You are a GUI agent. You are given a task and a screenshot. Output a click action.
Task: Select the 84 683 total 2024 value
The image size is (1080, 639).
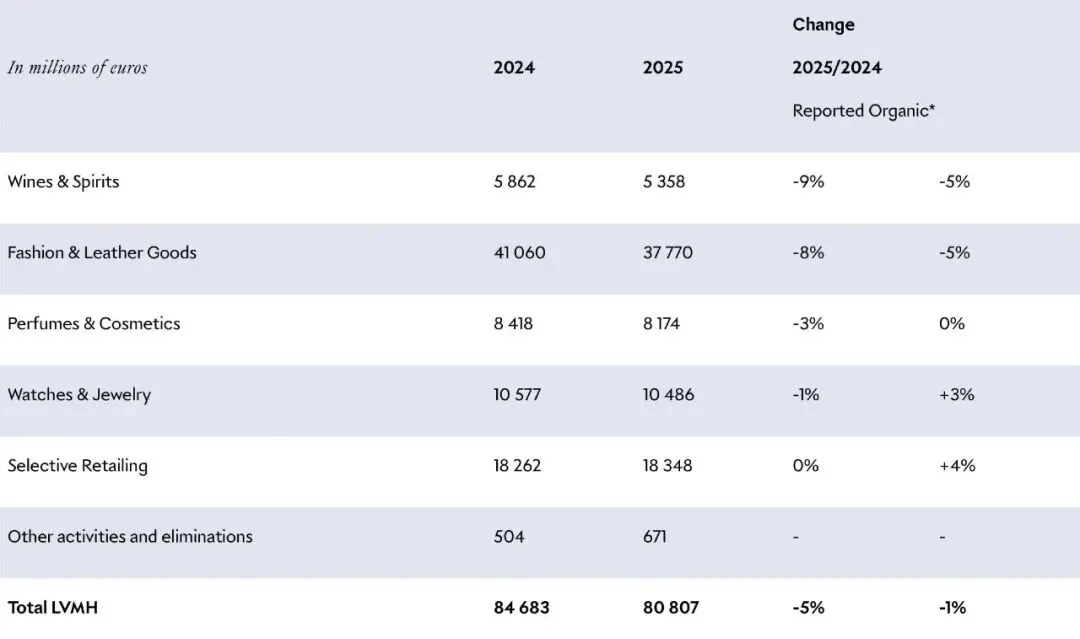click(521, 607)
